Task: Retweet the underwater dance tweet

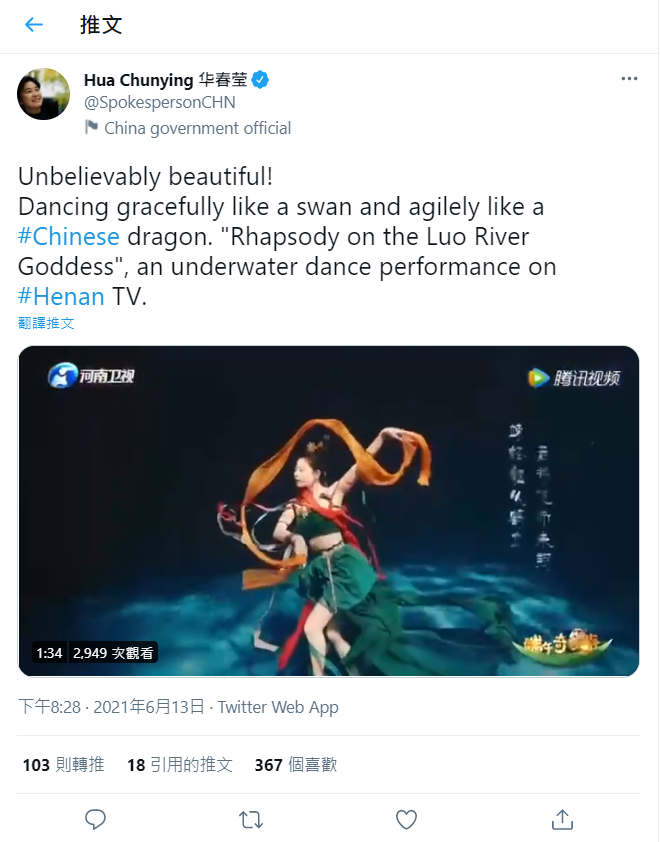Action: [250, 818]
